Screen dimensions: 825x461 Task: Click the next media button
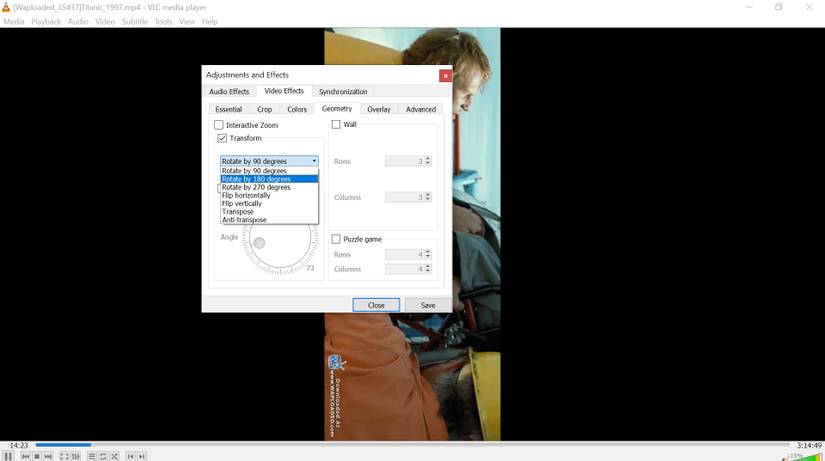coord(48,456)
